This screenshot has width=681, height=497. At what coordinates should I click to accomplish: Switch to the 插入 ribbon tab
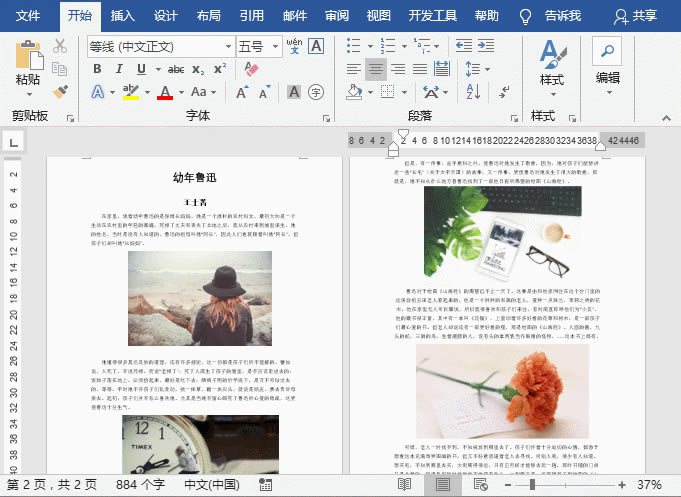(123, 15)
